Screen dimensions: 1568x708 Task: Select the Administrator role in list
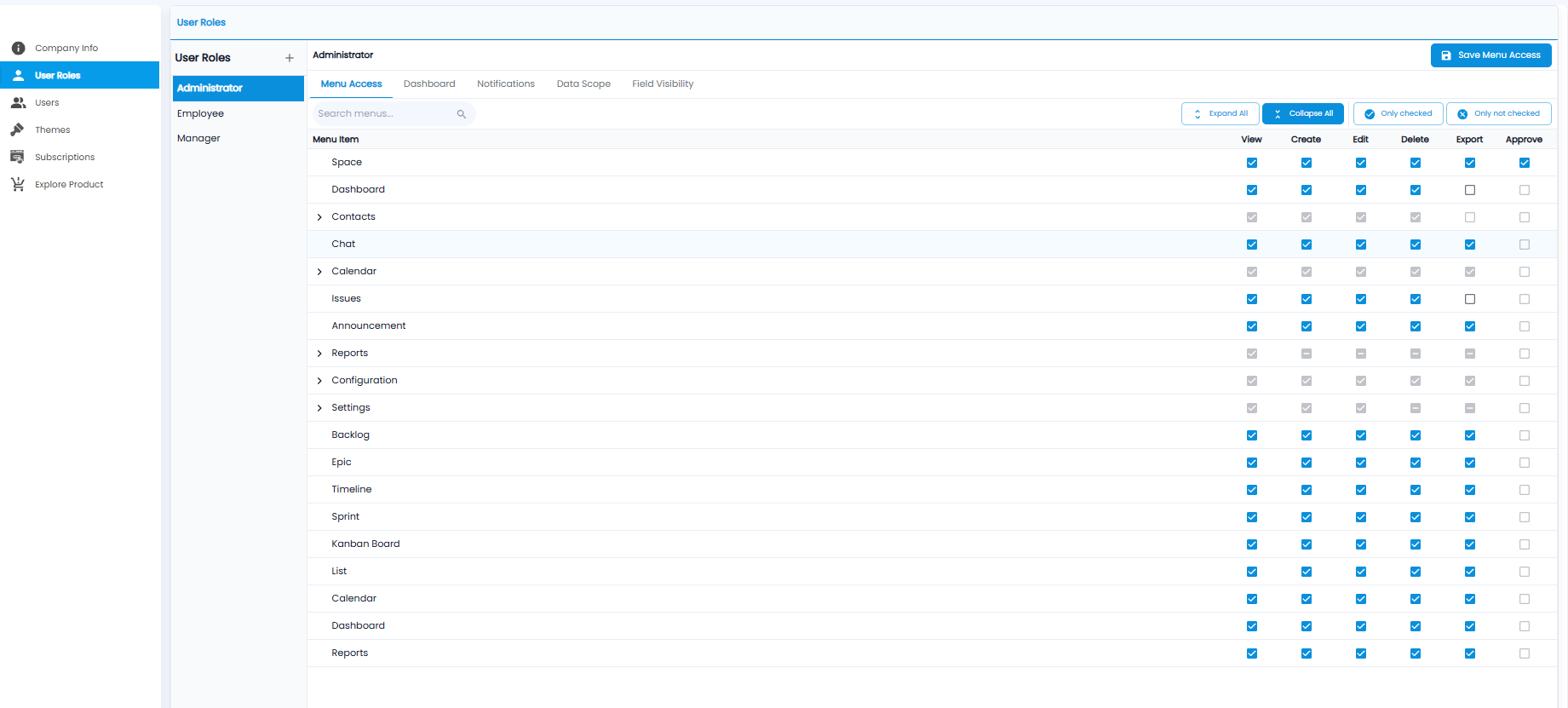238,88
